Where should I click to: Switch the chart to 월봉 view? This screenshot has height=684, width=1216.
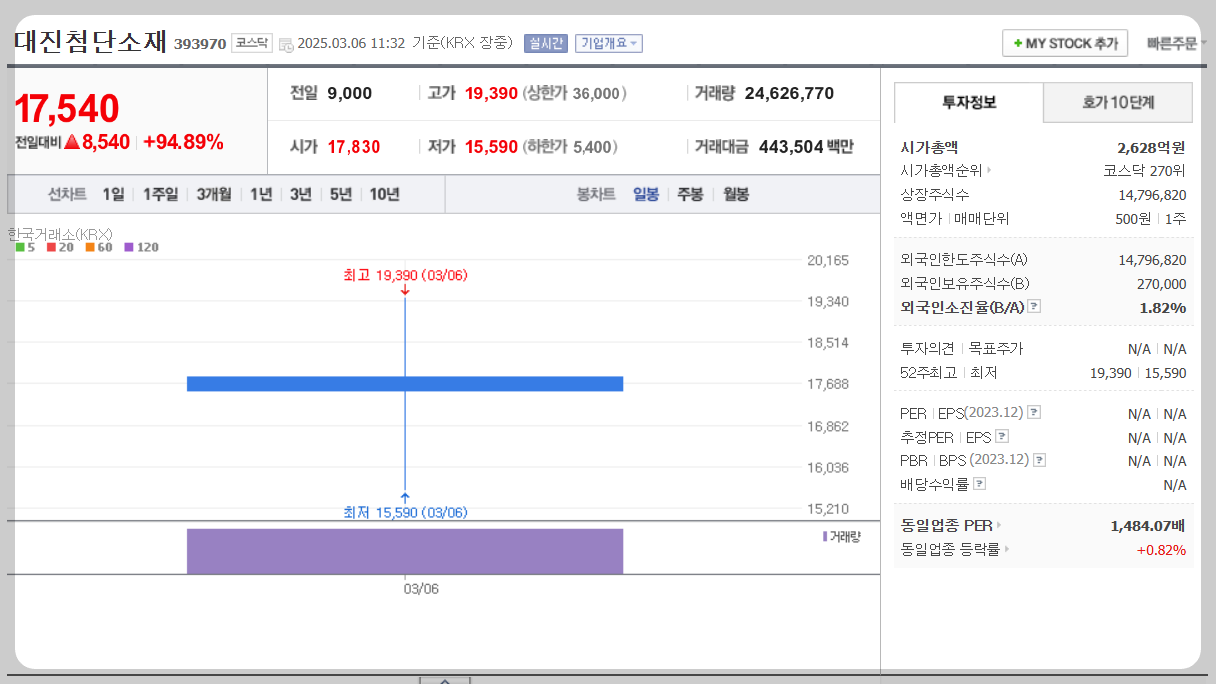[736, 195]
